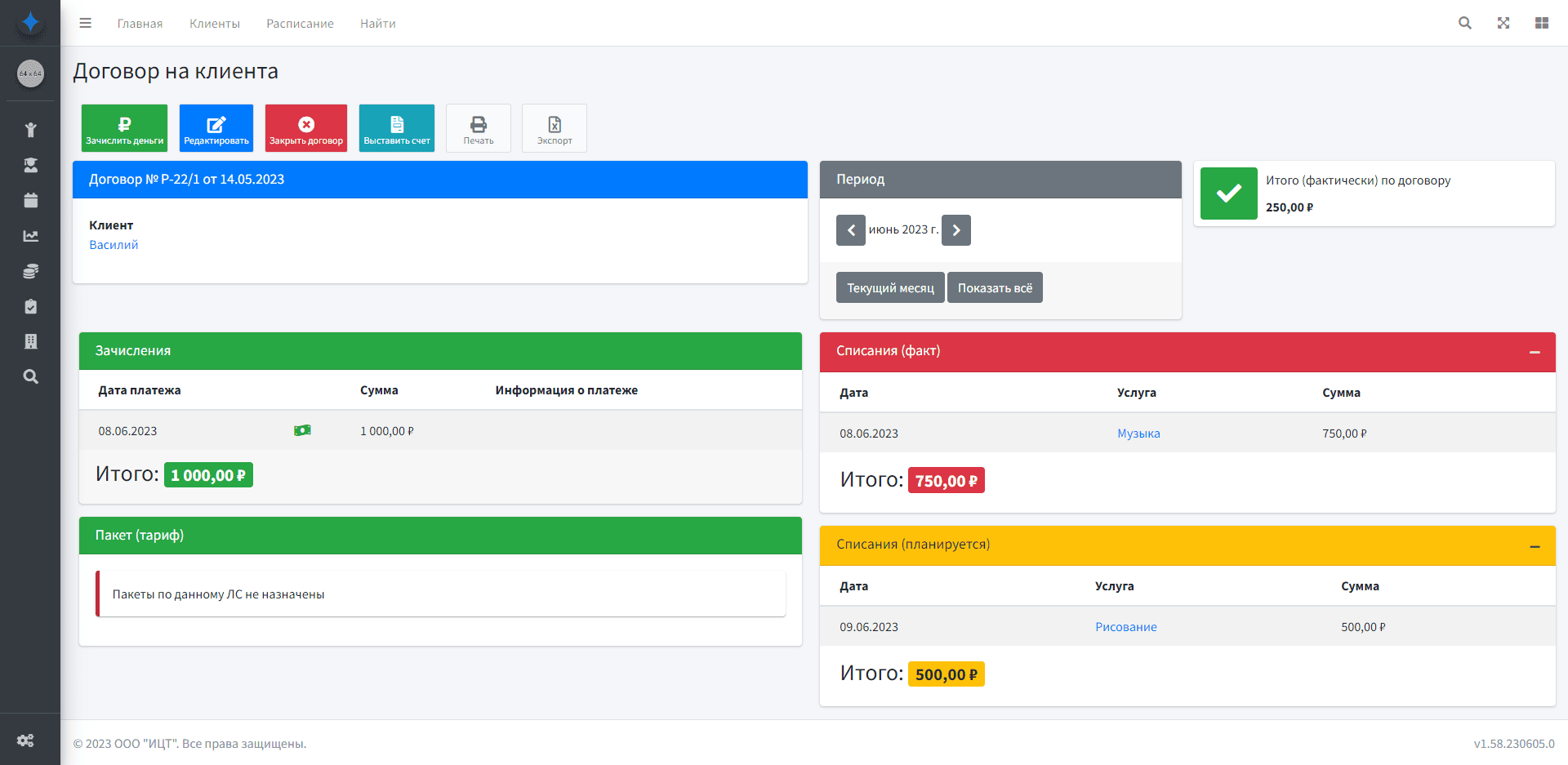Open the chart statistics icon in sidebar
1568x765 pixels.
click(x=30, y=236)
